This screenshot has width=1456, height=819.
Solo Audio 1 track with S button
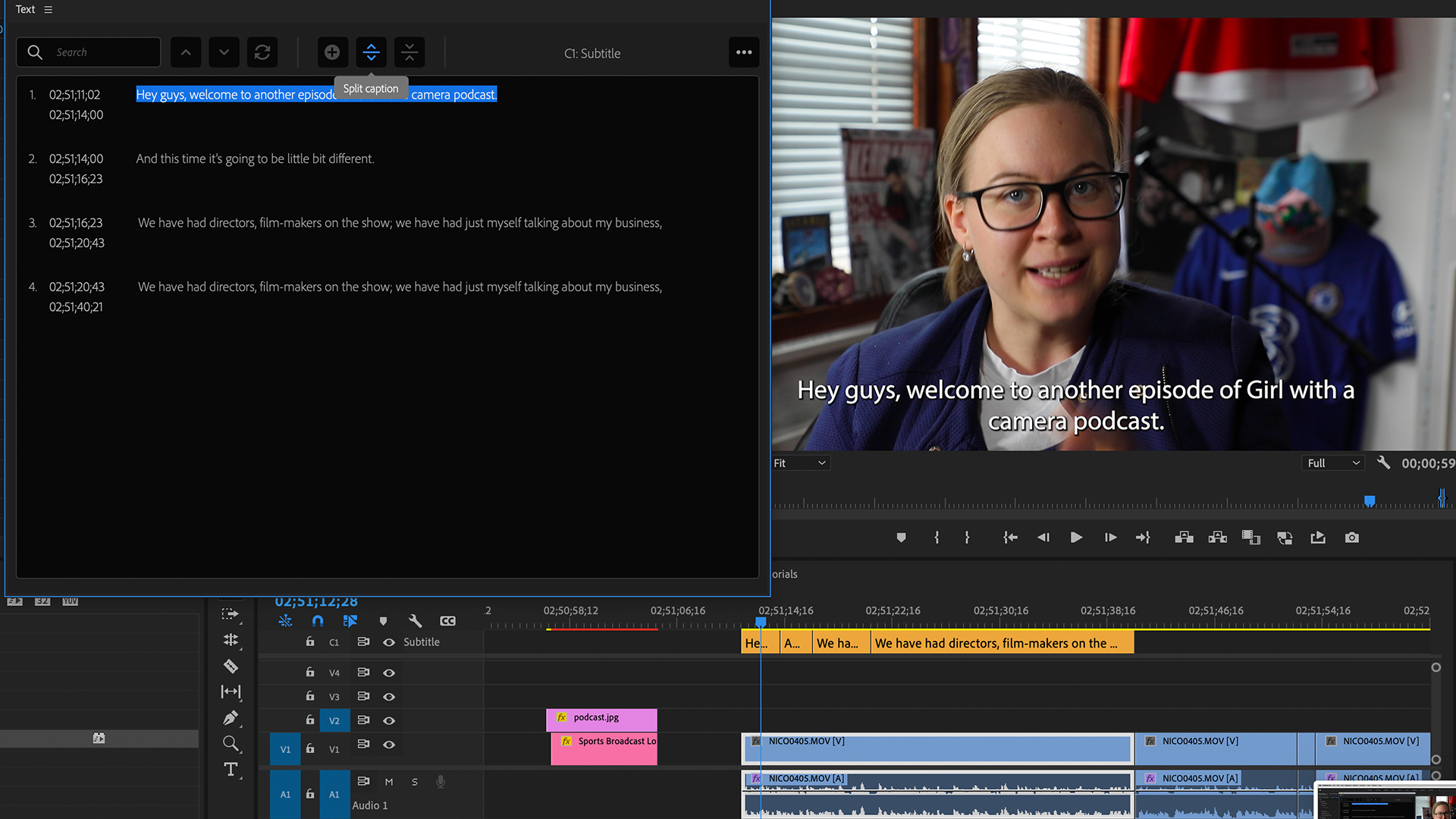[x=414, y=782]
